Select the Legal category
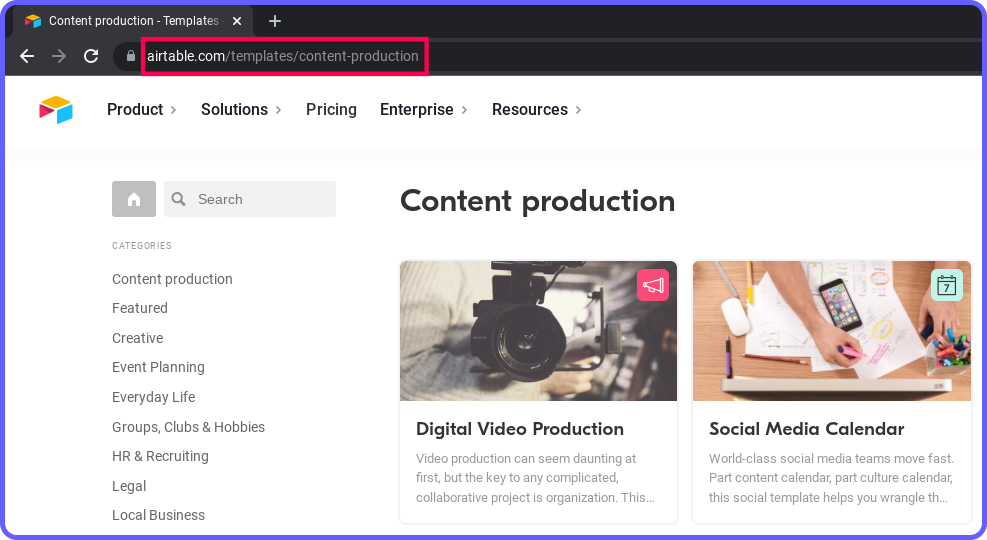 (x=129, y=486)
